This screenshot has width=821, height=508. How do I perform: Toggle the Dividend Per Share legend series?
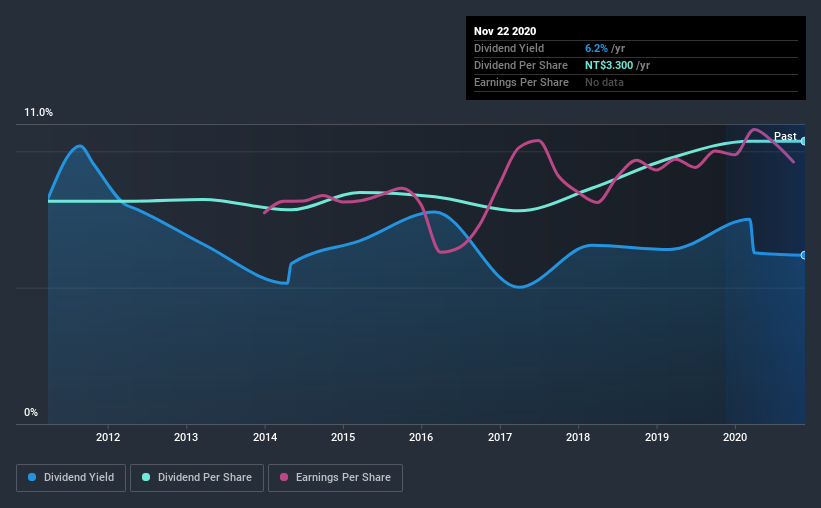197,478
